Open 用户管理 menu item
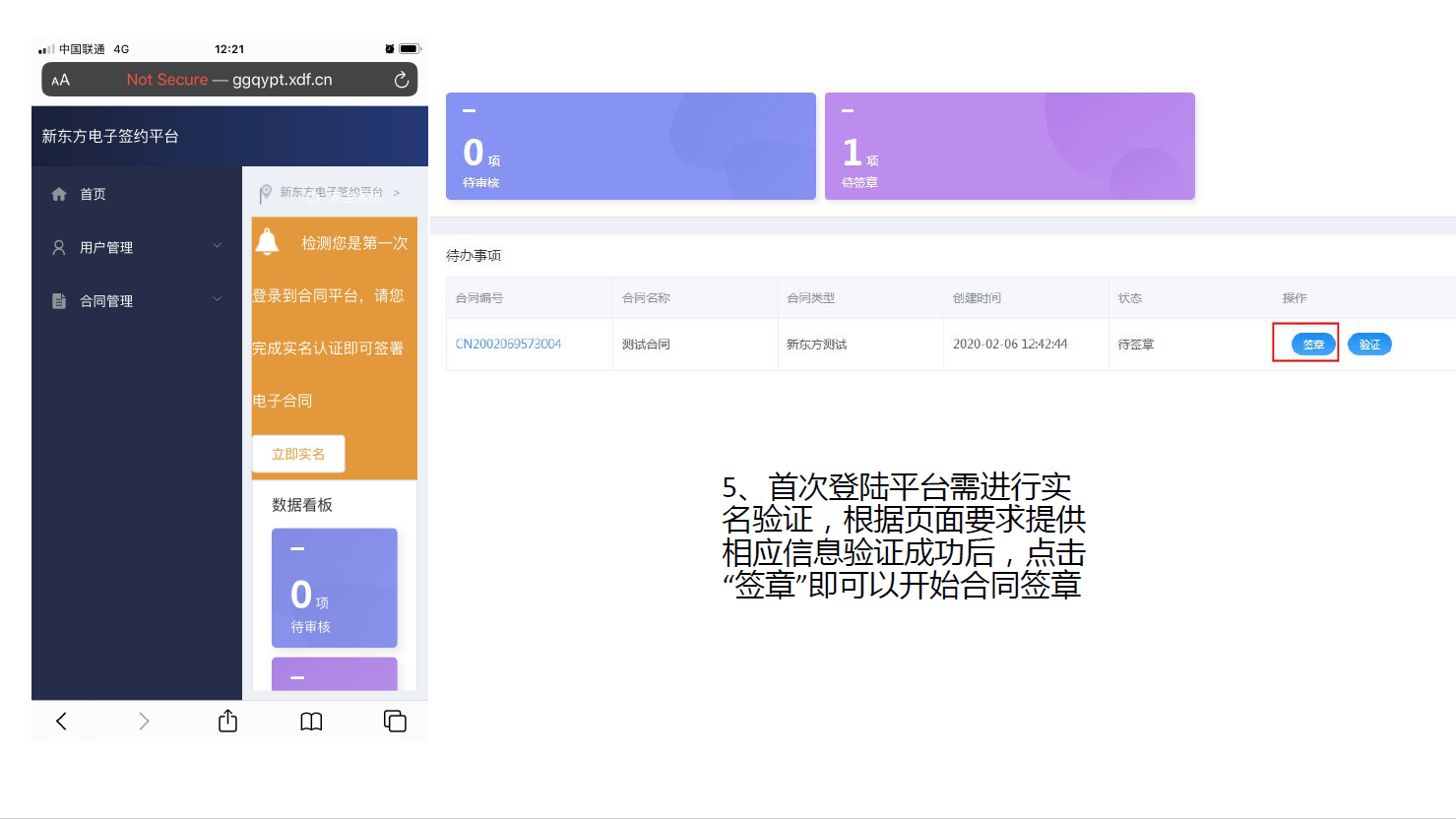1456x819 pixels. click(106, 247)
